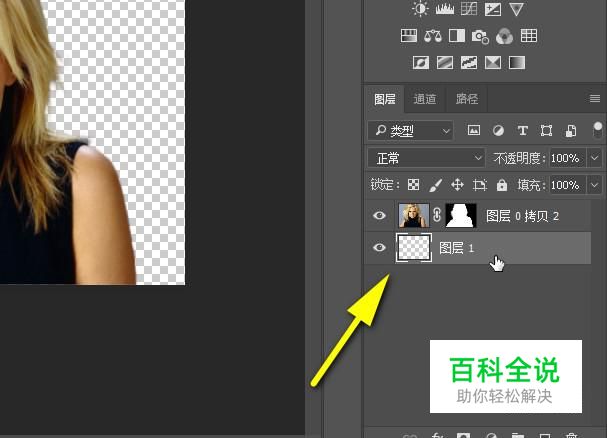Add a Channel Mixer adjustment
Screen dimensions: 607x438
(x=504, y=36)
